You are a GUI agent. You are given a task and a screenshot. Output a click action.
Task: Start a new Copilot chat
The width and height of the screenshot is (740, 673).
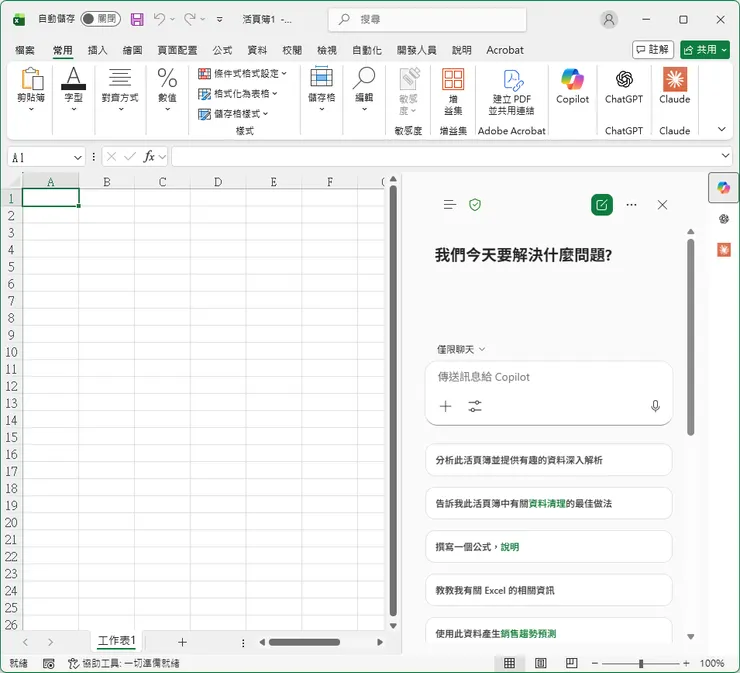click(602, 205)
